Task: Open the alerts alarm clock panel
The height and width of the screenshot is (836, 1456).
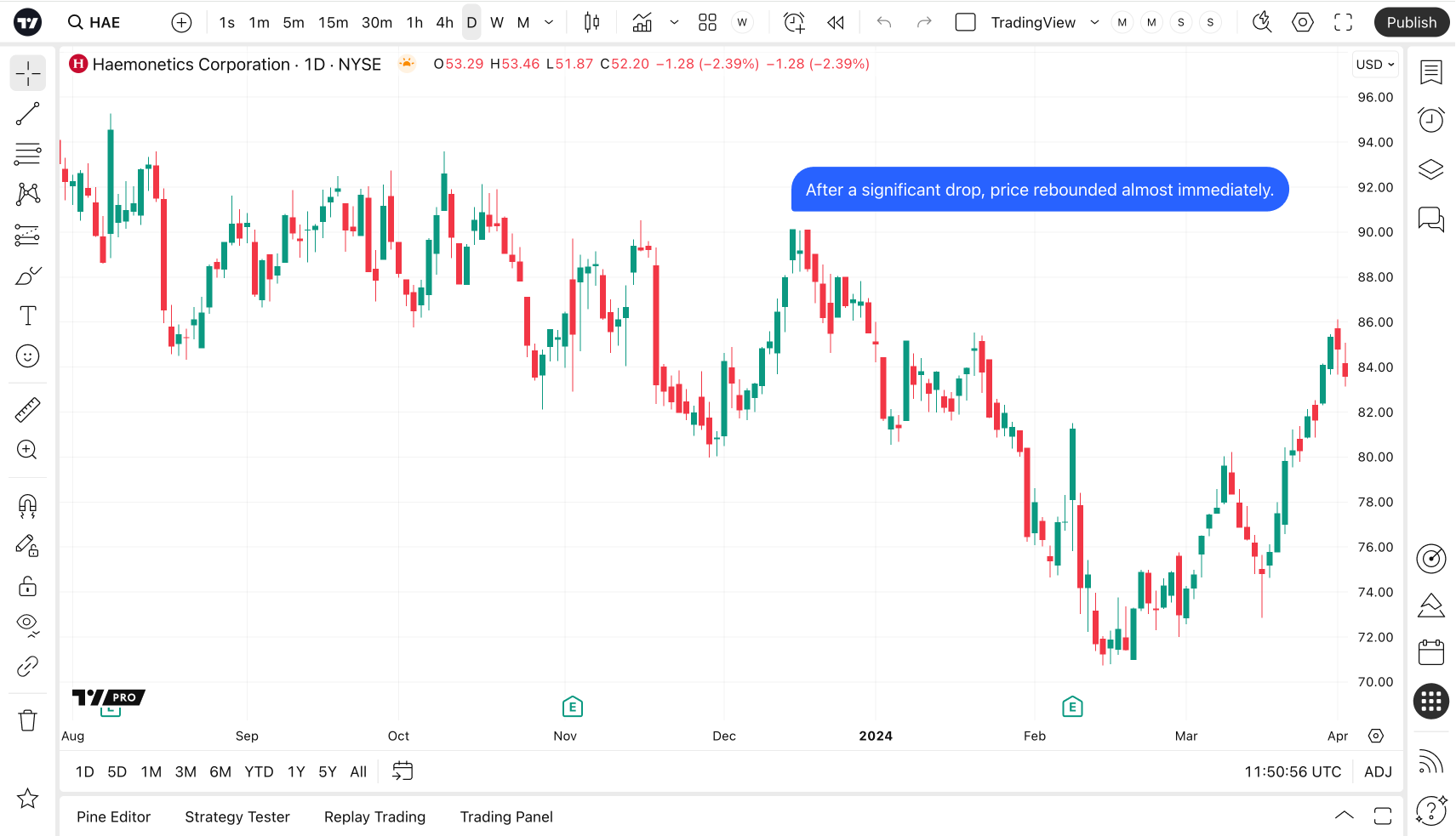Action: click(1431, 120)
